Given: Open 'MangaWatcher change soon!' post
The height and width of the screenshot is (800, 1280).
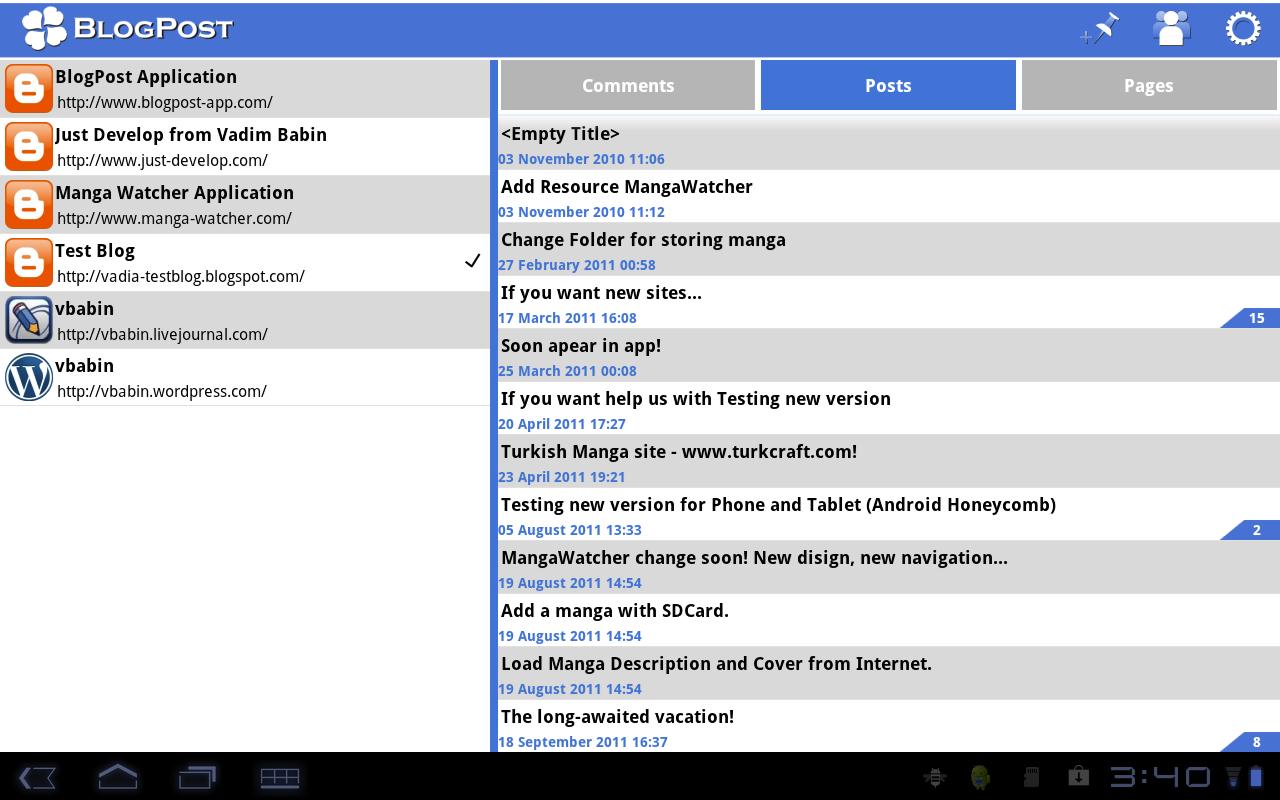Looking at the screenshot, I should [x=889, y=567].
